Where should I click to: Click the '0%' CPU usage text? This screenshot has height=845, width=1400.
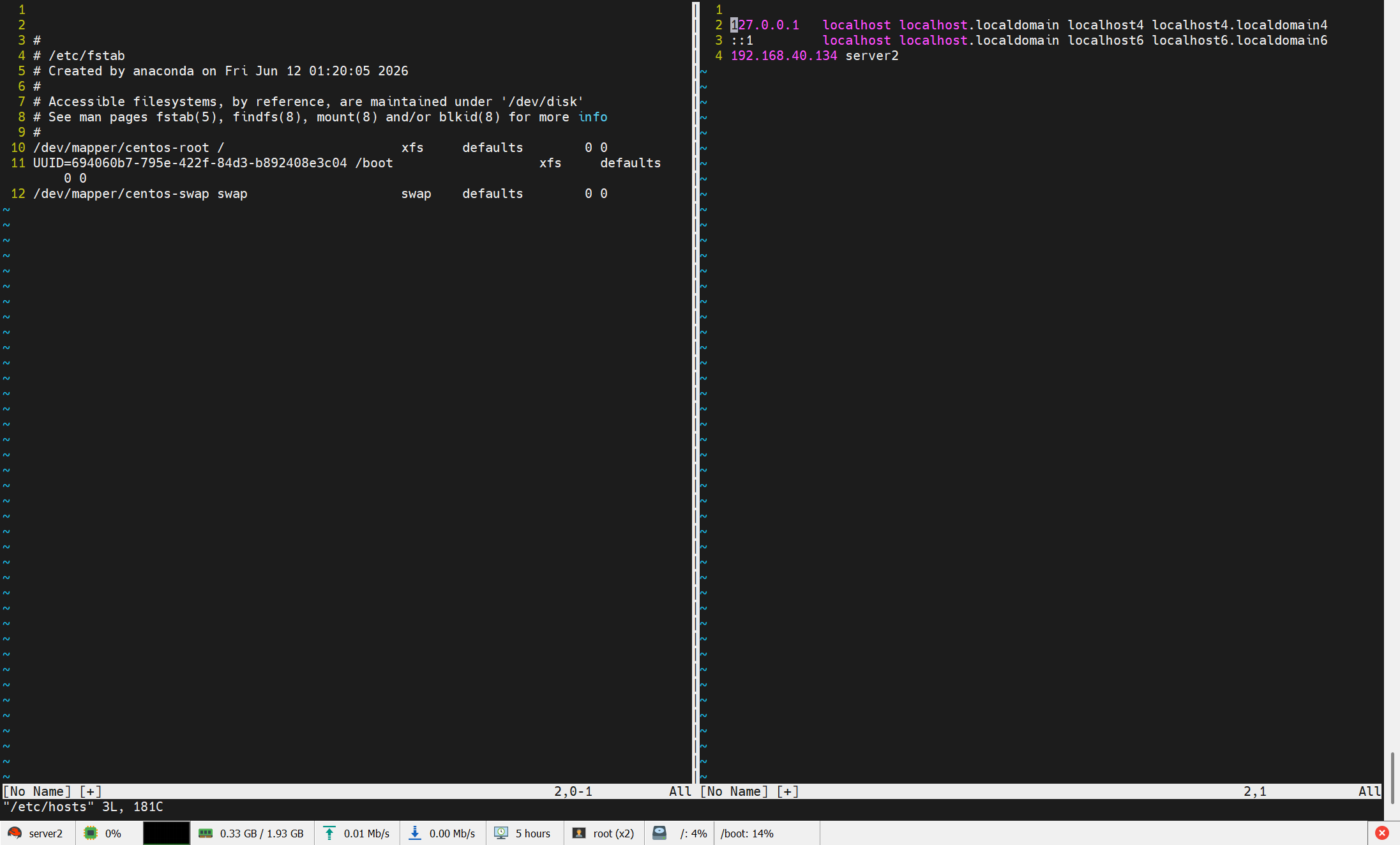pyautogui.click(x=113, y=834)
